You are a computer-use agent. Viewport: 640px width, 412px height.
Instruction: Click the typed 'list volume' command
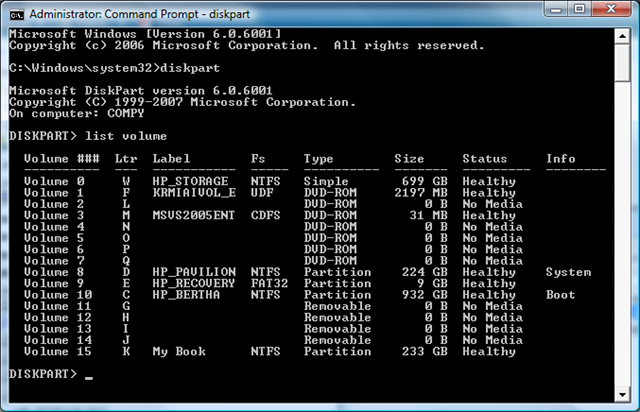point(111,135)
